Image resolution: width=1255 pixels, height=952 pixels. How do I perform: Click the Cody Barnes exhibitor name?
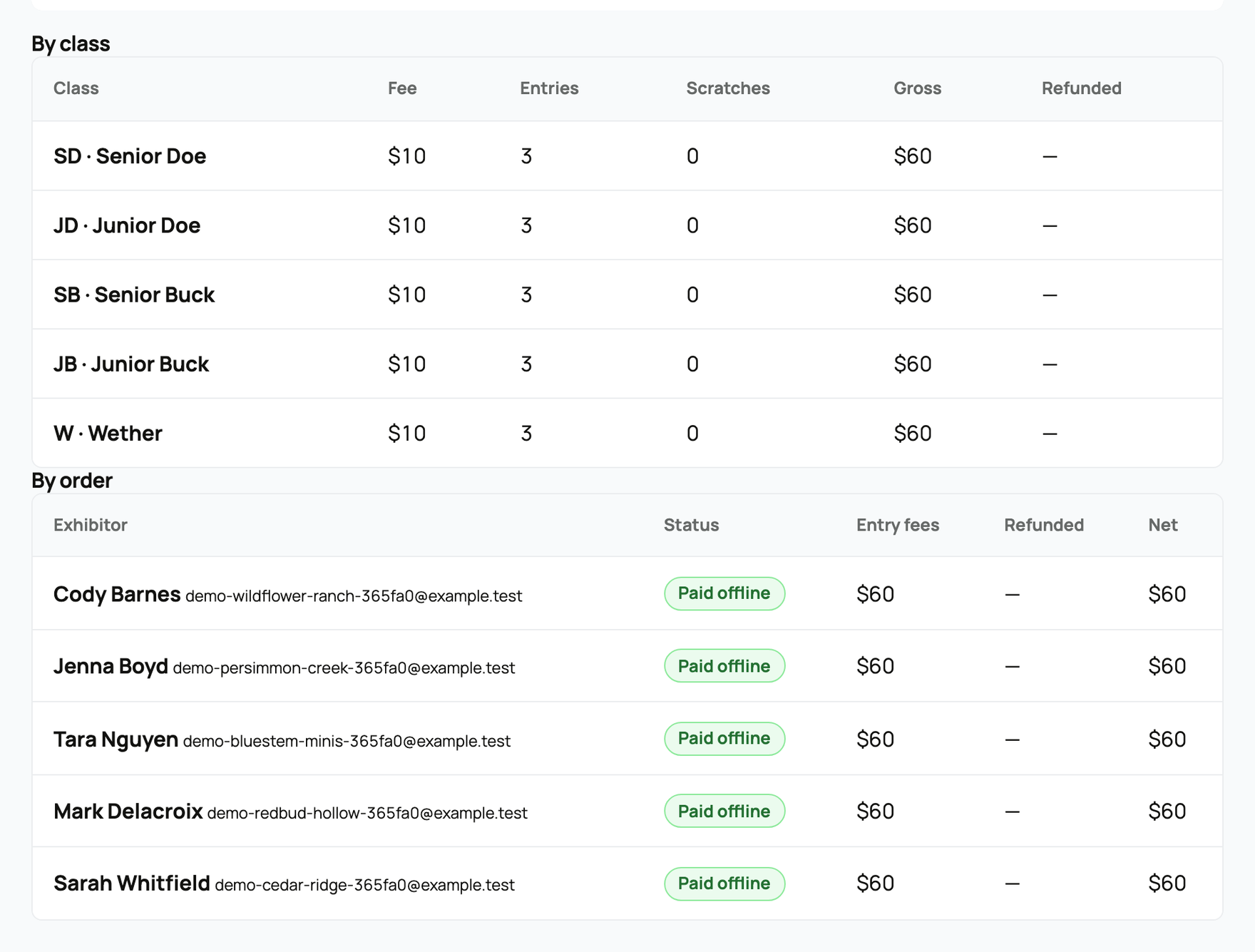[x=117, y=594]
